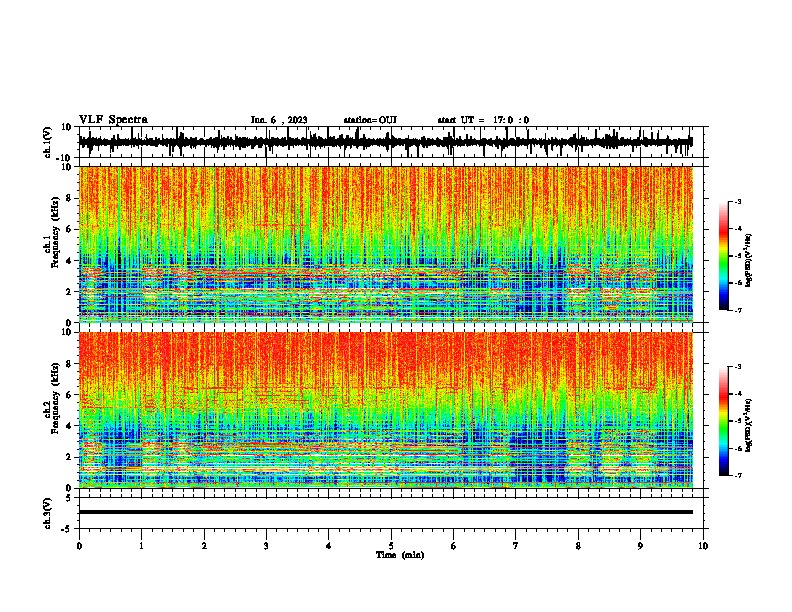The image size is (792, 612).
Task: Click inside the ch.1 spectrogram panel
Action: click(386, 244)
